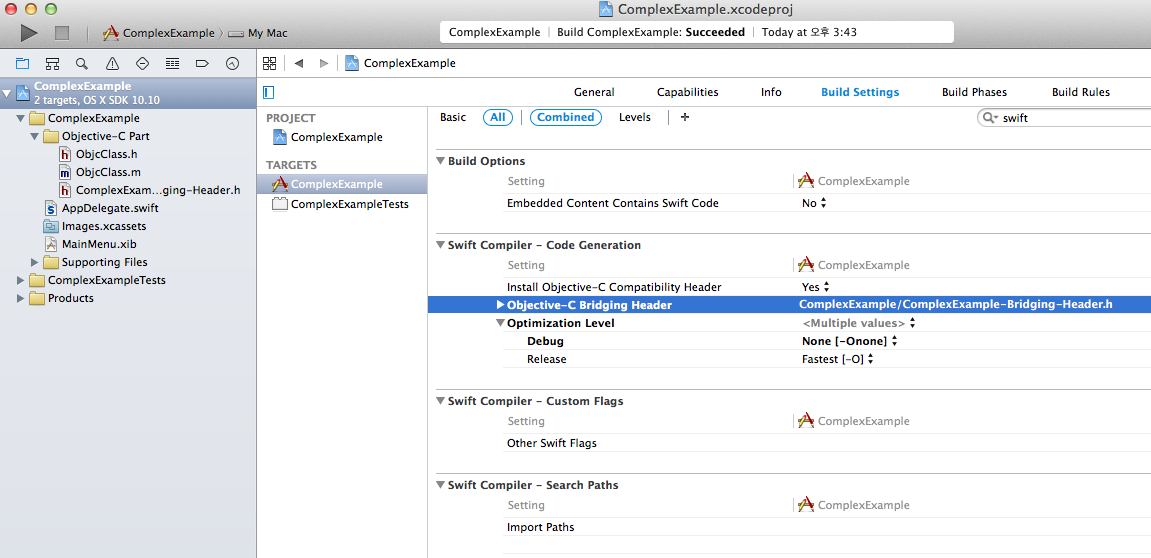Click ComplexExample in the jump bar
This screenshot has width=1151, height=558.
(x=401, y=63)
